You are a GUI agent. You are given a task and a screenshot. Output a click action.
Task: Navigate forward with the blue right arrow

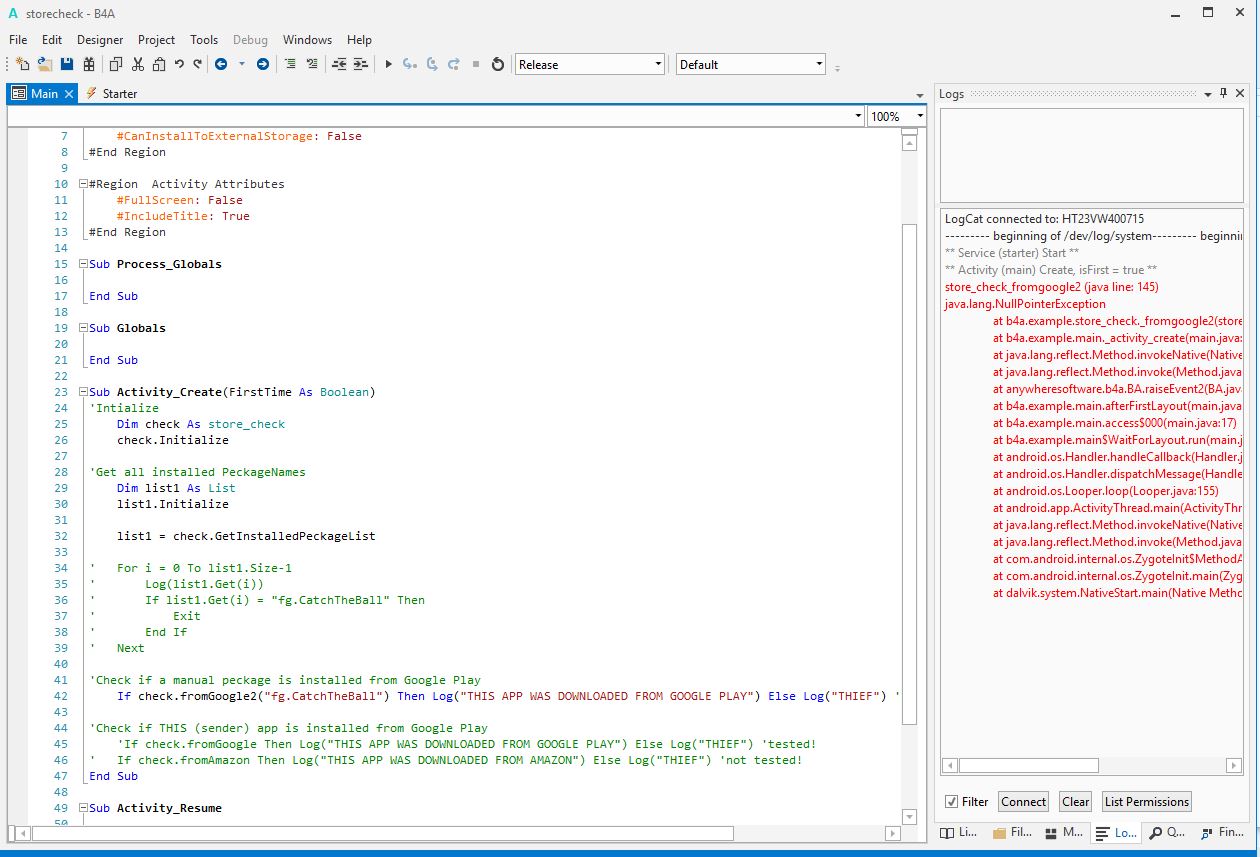tap(263, 64)
